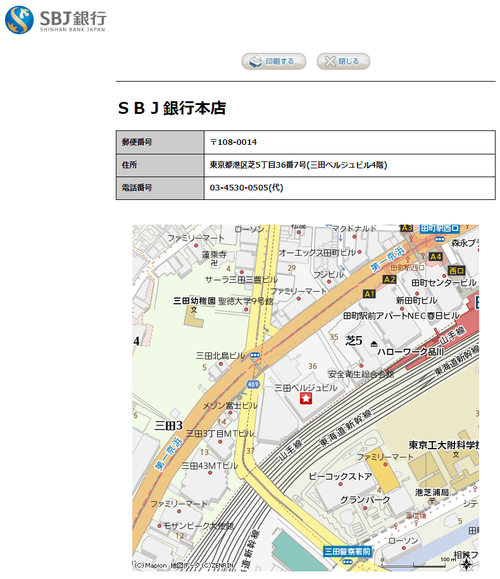Screen dimensions: 500x579
Task: Click the 閉じる close button
Action: coord(343,61)
